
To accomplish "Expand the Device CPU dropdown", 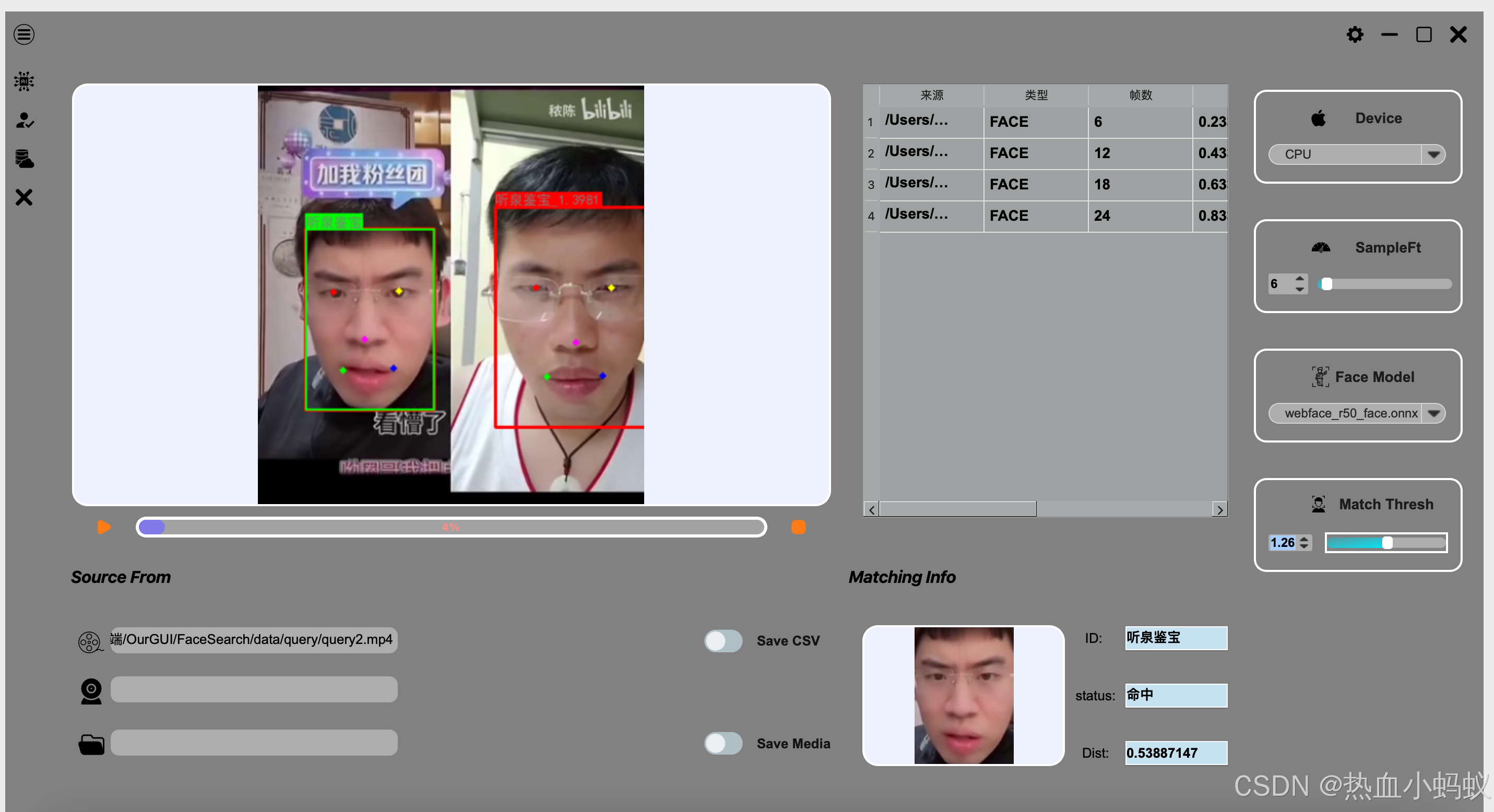I will 1433,154.
